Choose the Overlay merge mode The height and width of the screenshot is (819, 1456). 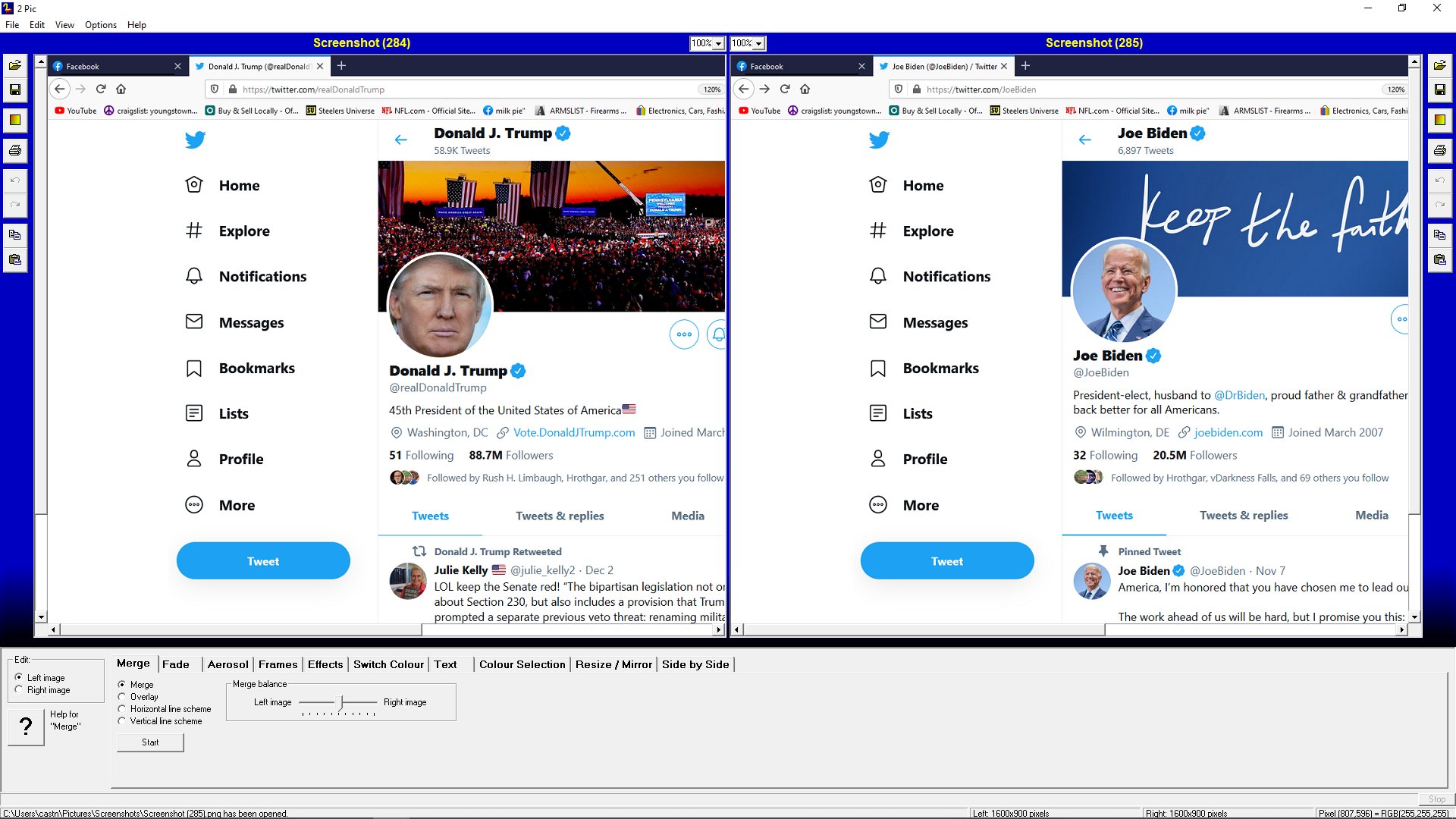tap(122, 696)
